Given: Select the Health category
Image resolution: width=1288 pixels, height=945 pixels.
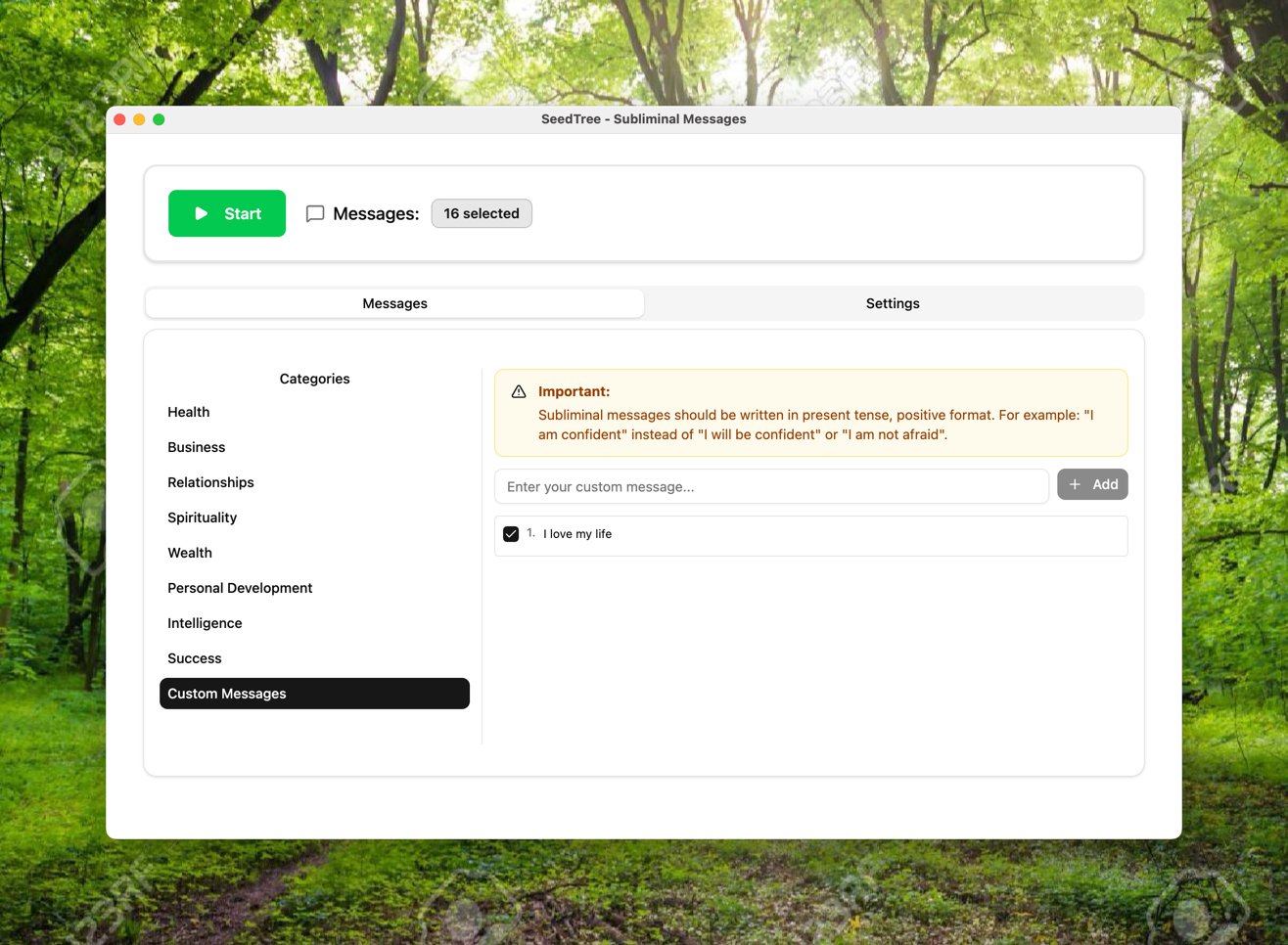Looking at the screenshot, I should point(189,412).
